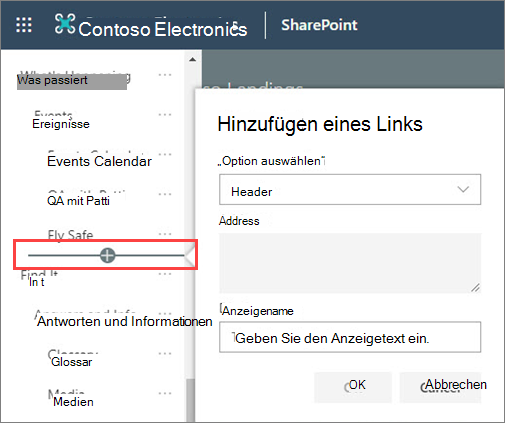Select Was passiert navigation item
This screenshot has width=505, height=423.
pyautogui.click(x=52, y=80)
